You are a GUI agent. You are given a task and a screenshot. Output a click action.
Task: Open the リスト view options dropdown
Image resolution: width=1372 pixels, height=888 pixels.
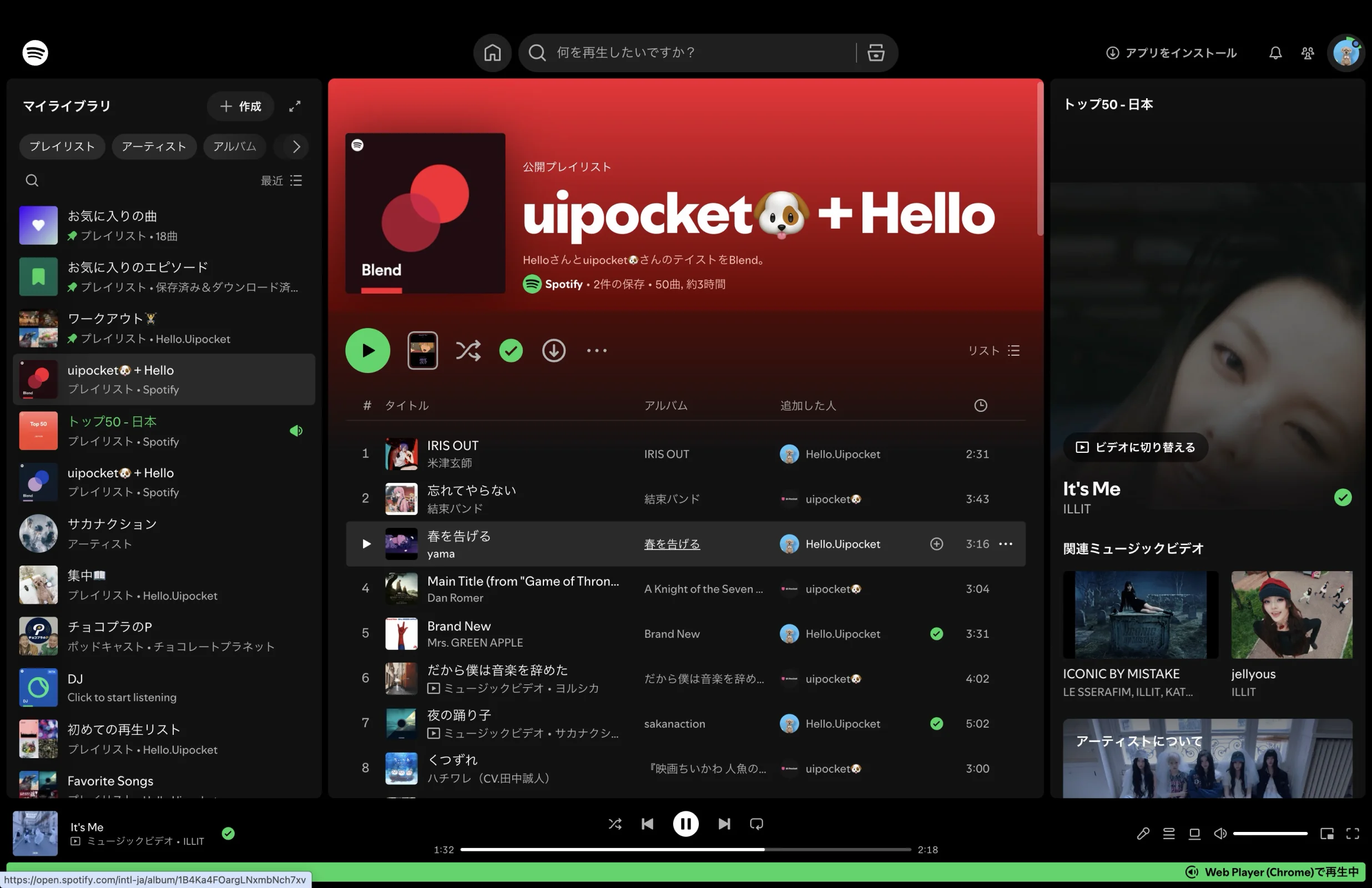click(993, 351)
